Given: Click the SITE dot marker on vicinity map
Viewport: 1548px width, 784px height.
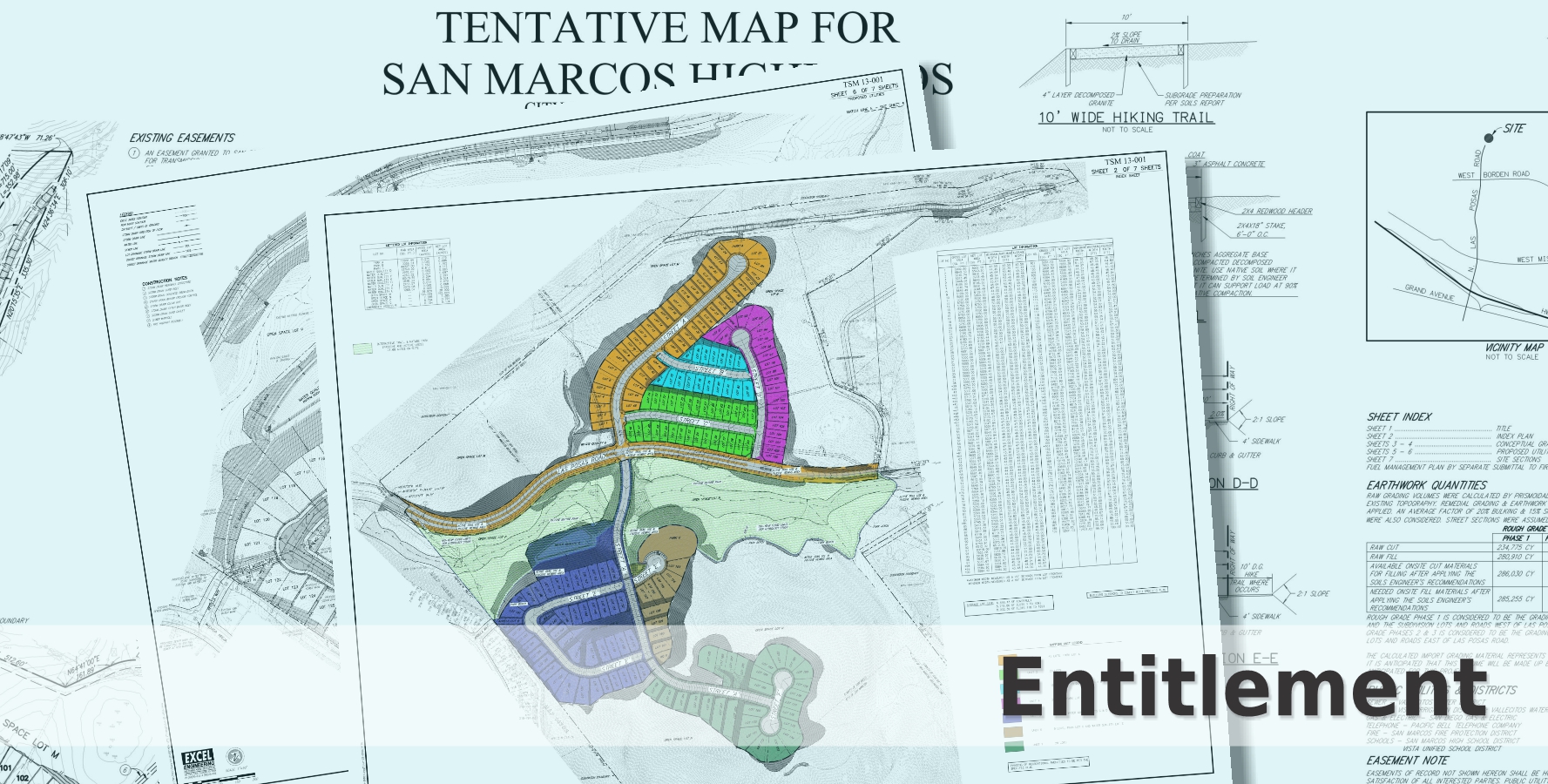Looking at the screenshot, I should point(1489,138).
